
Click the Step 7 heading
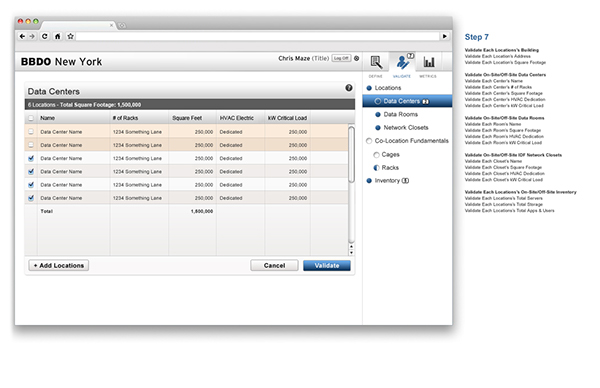[476, 37]
